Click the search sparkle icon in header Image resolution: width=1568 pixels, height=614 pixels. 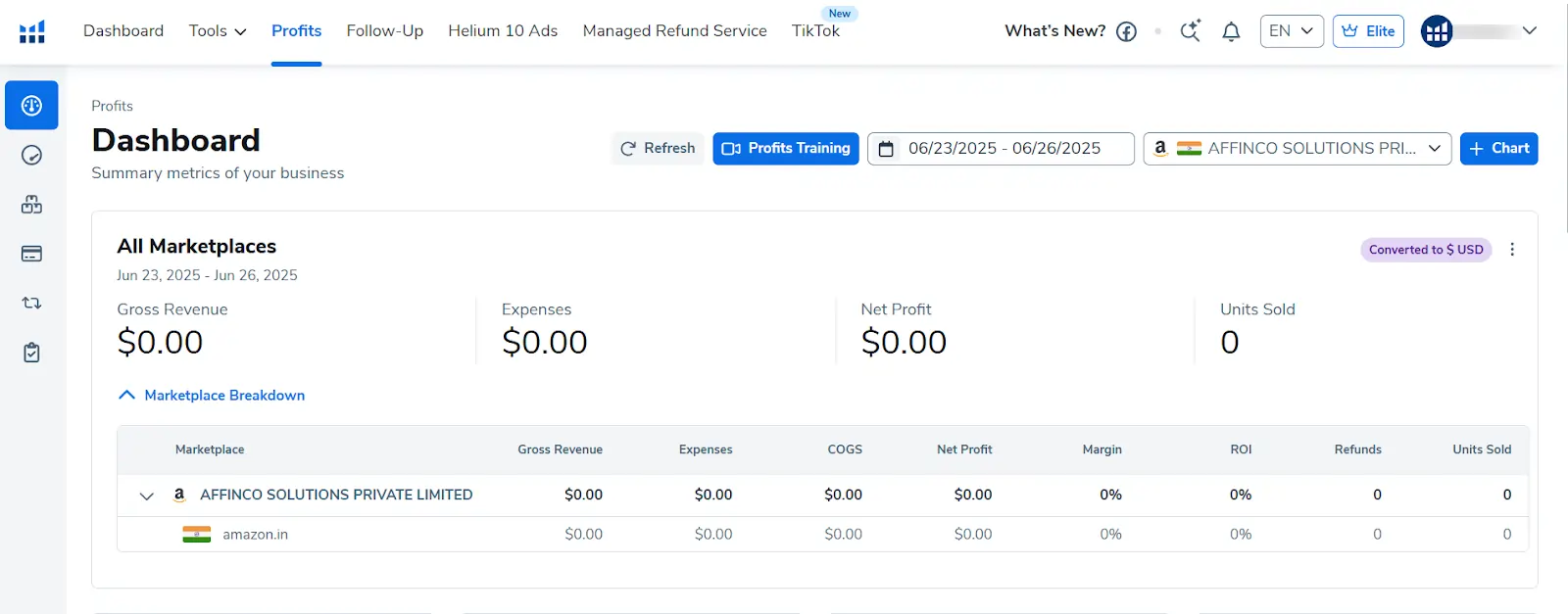coord(1190,30)
